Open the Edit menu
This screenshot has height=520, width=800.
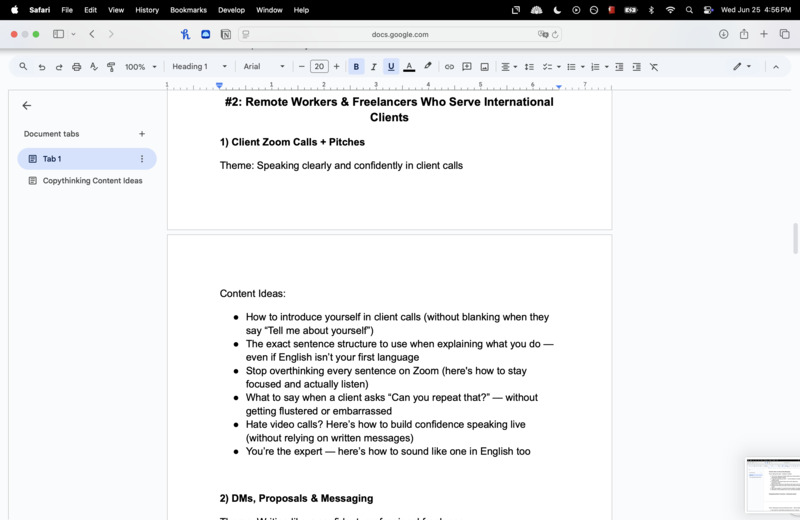point(90,10)
